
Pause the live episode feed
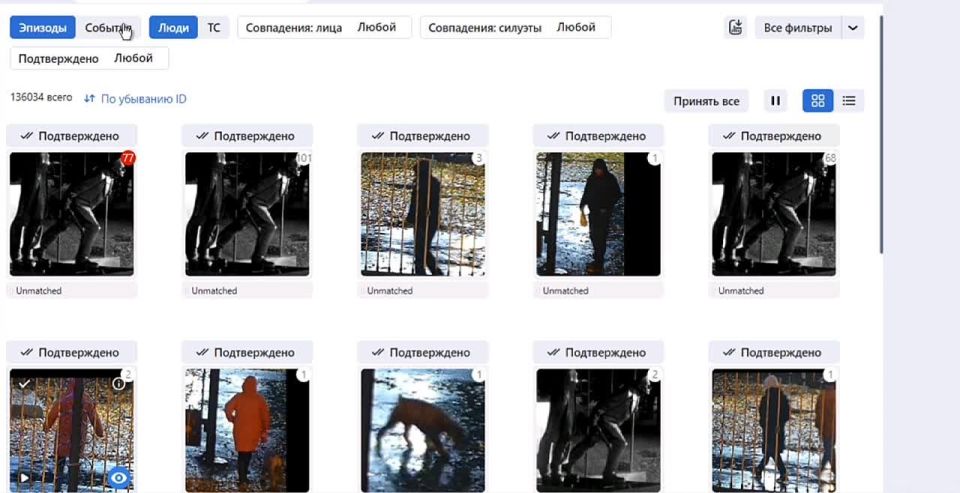(775, 101)
